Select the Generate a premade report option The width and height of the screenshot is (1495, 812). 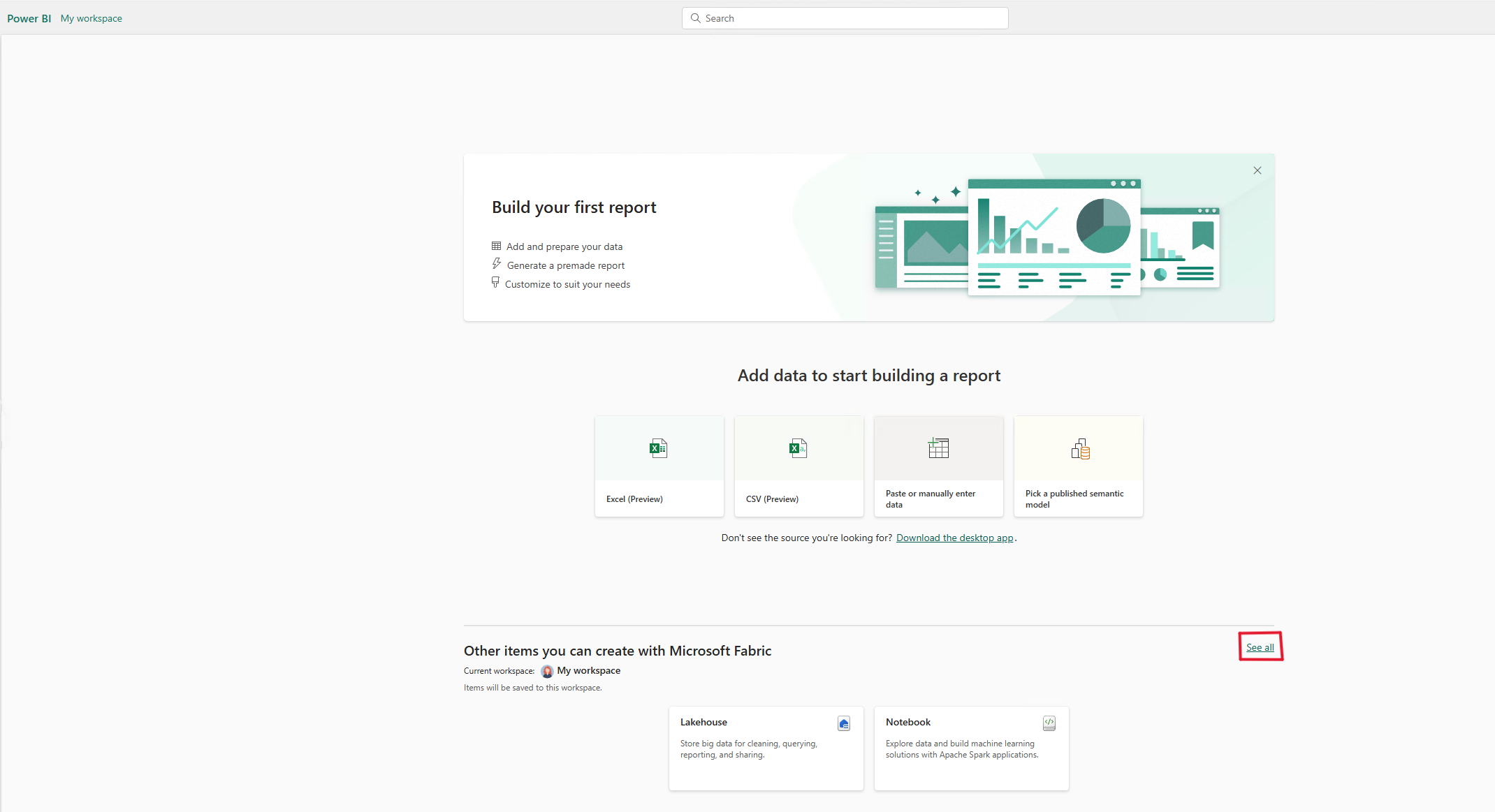point(566,265)
